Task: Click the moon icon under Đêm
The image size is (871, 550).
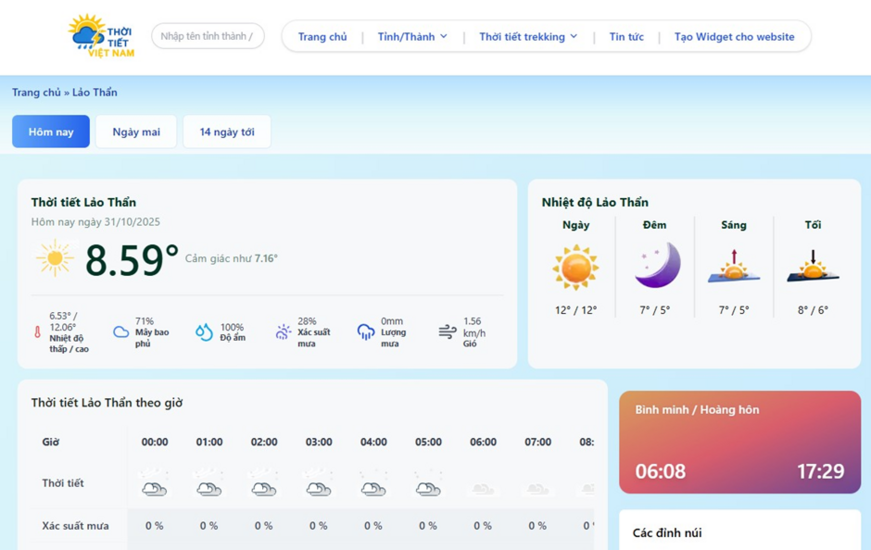Action: [x=656, y=266]
